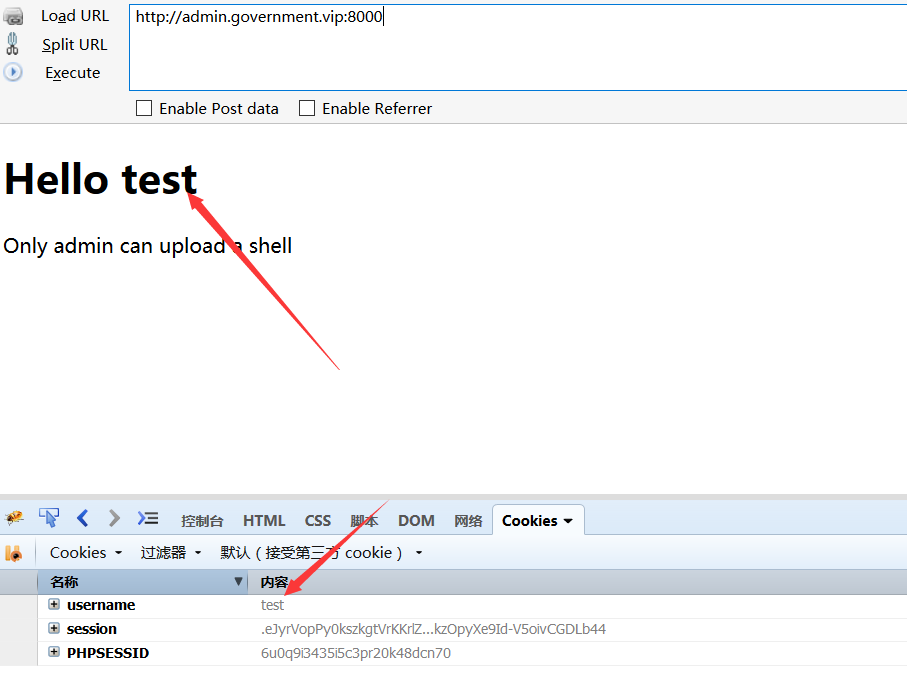Viewport: 907px width, 700px height.
Task: Open the 默认 cookie acceptance dropdown
Action: click(x=321, y=552)
